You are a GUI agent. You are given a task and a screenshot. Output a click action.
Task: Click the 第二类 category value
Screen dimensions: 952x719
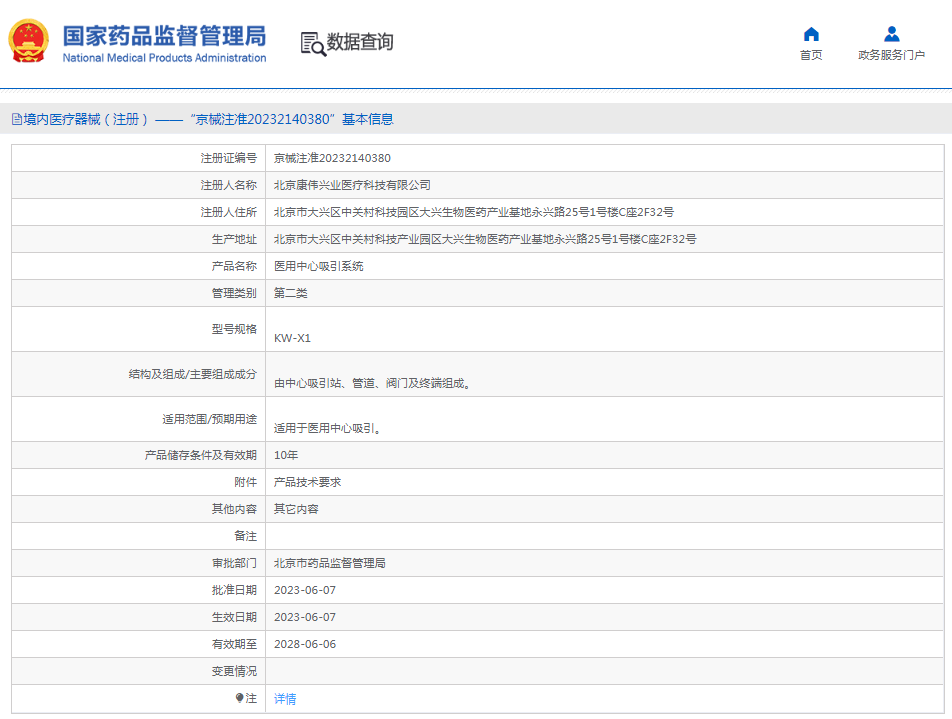tap(290, 293)
